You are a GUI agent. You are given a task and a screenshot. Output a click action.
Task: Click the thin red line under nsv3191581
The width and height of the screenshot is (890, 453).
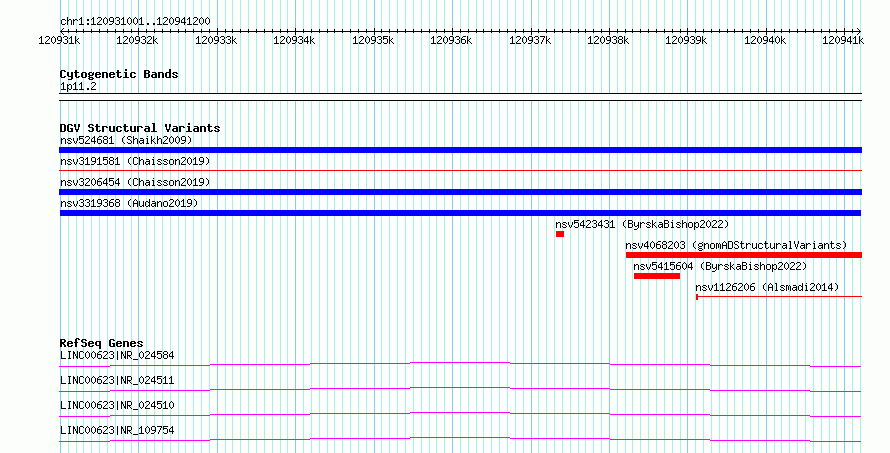pos(460,170)
